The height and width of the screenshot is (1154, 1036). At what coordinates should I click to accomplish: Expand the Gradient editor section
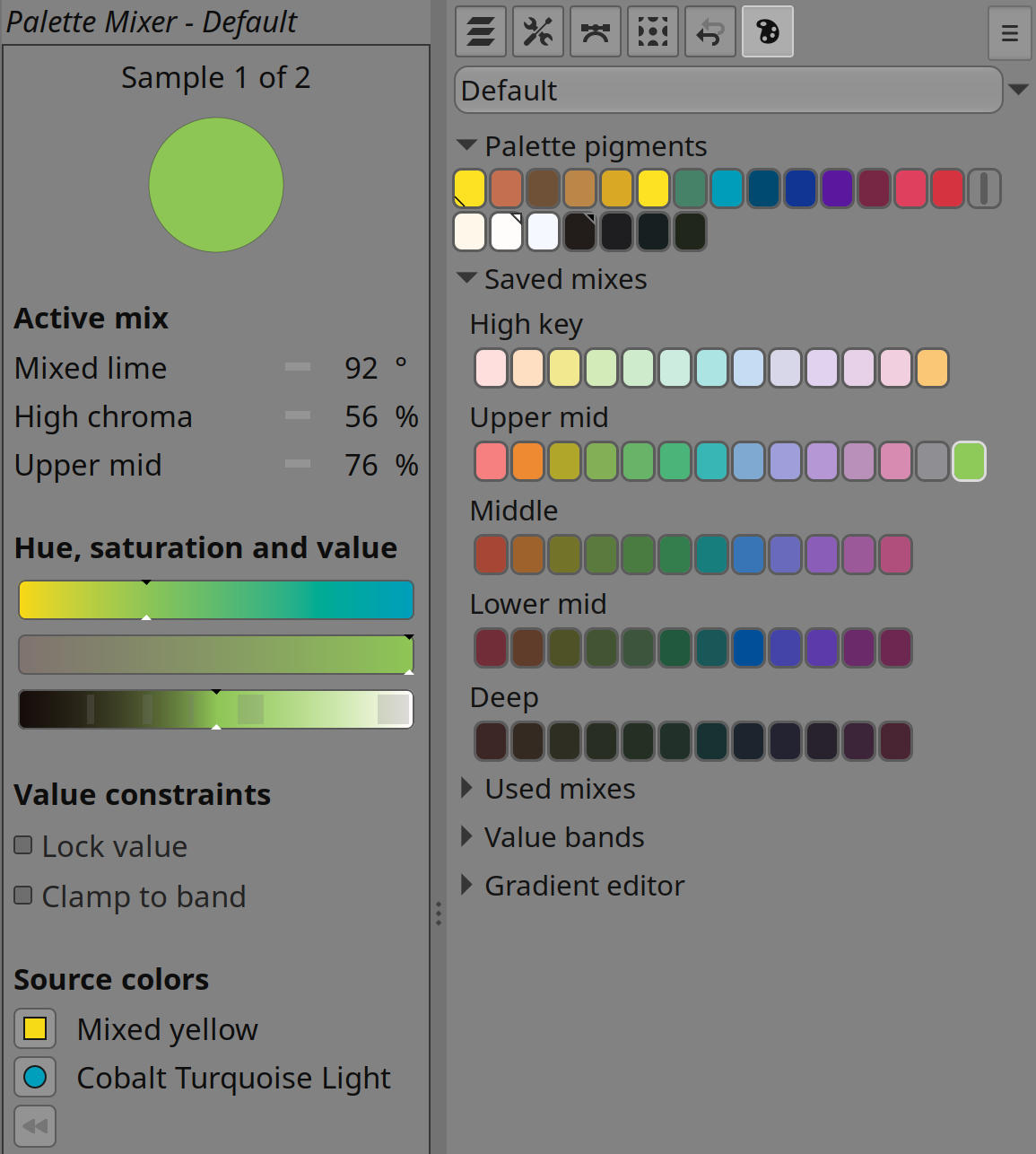(x=466, y=885)
